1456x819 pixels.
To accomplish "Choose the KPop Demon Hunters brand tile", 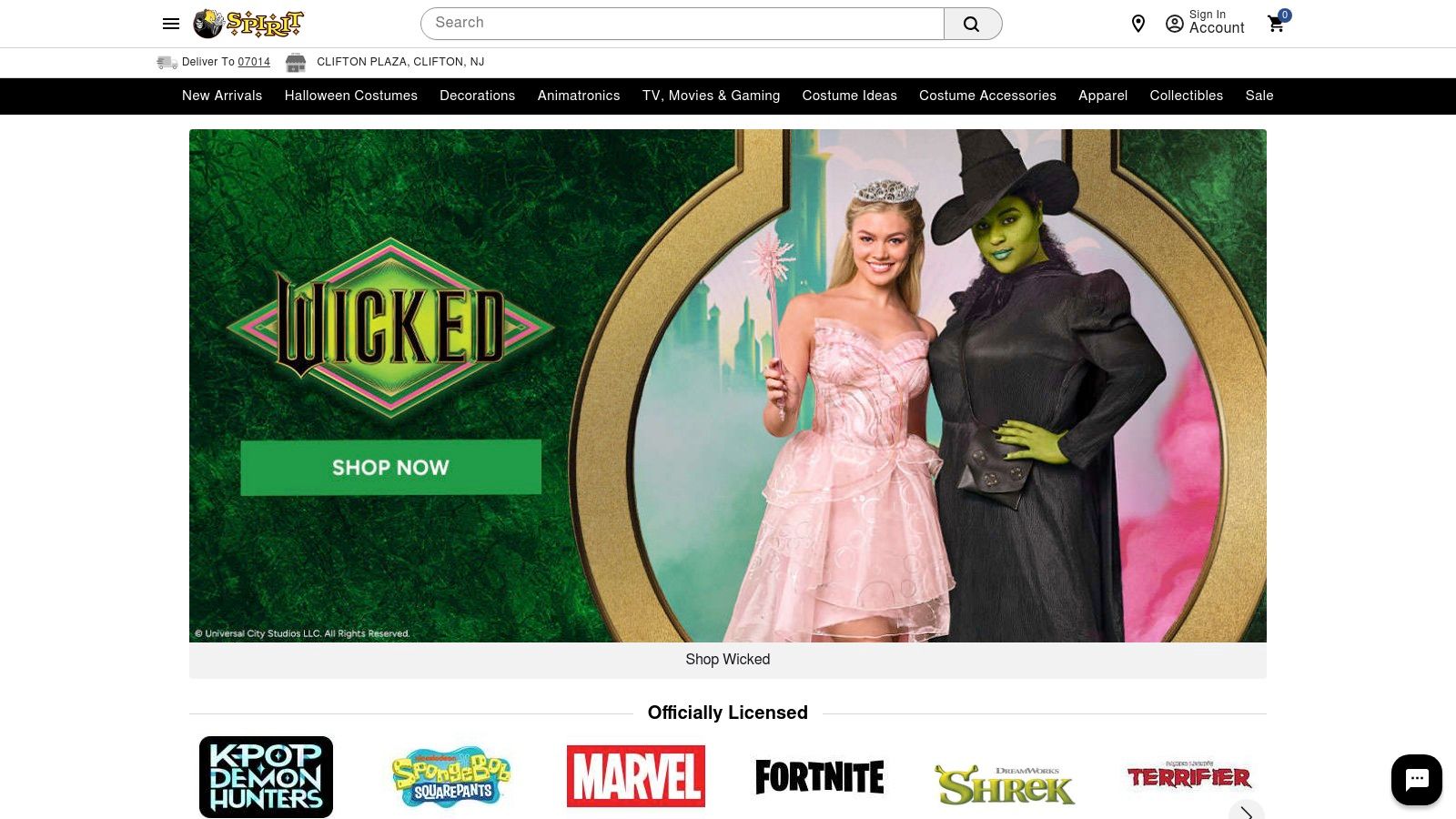I will click(266, 776).
